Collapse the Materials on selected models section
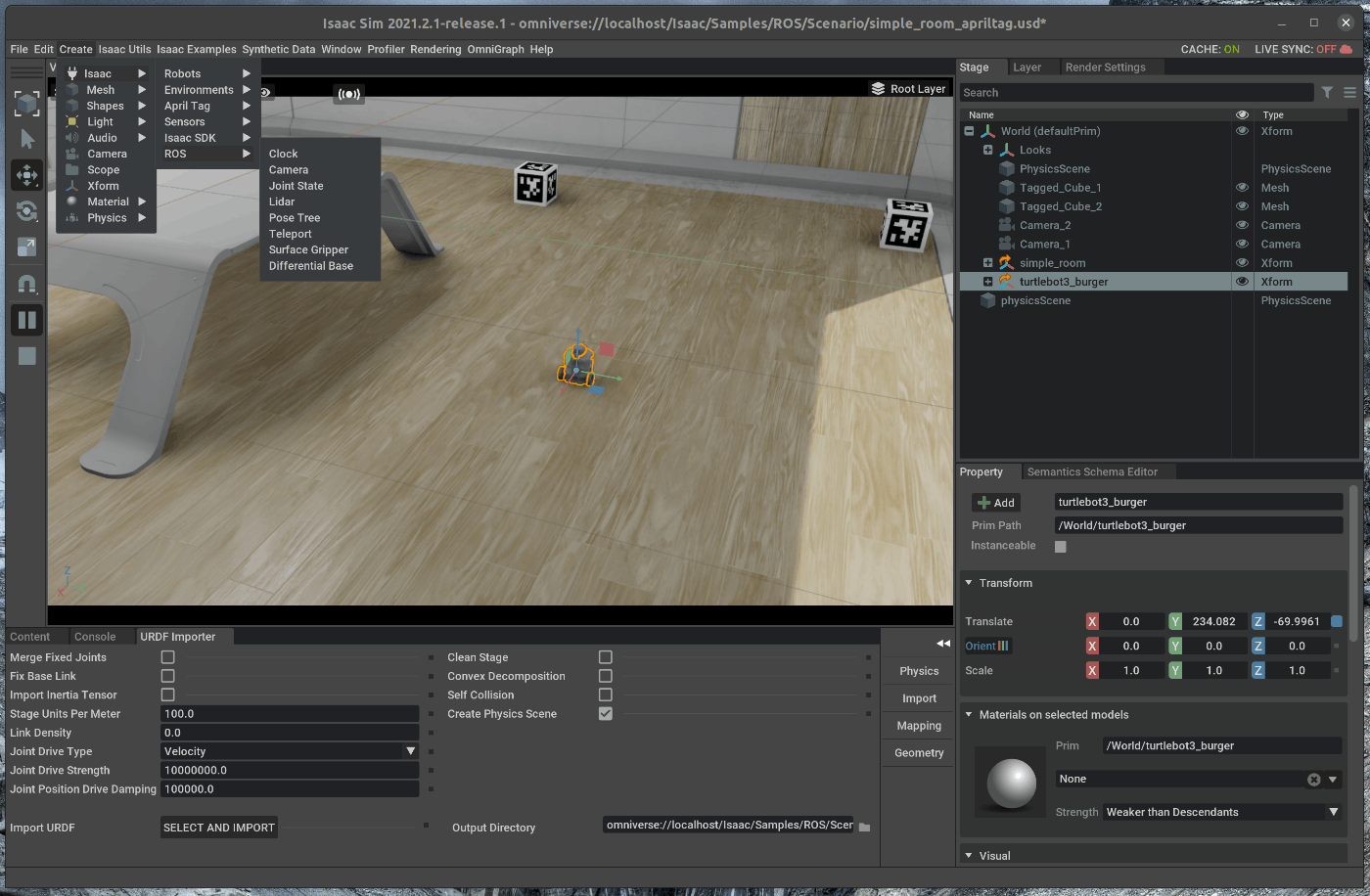1370x896 pixels. coord(969,714)
